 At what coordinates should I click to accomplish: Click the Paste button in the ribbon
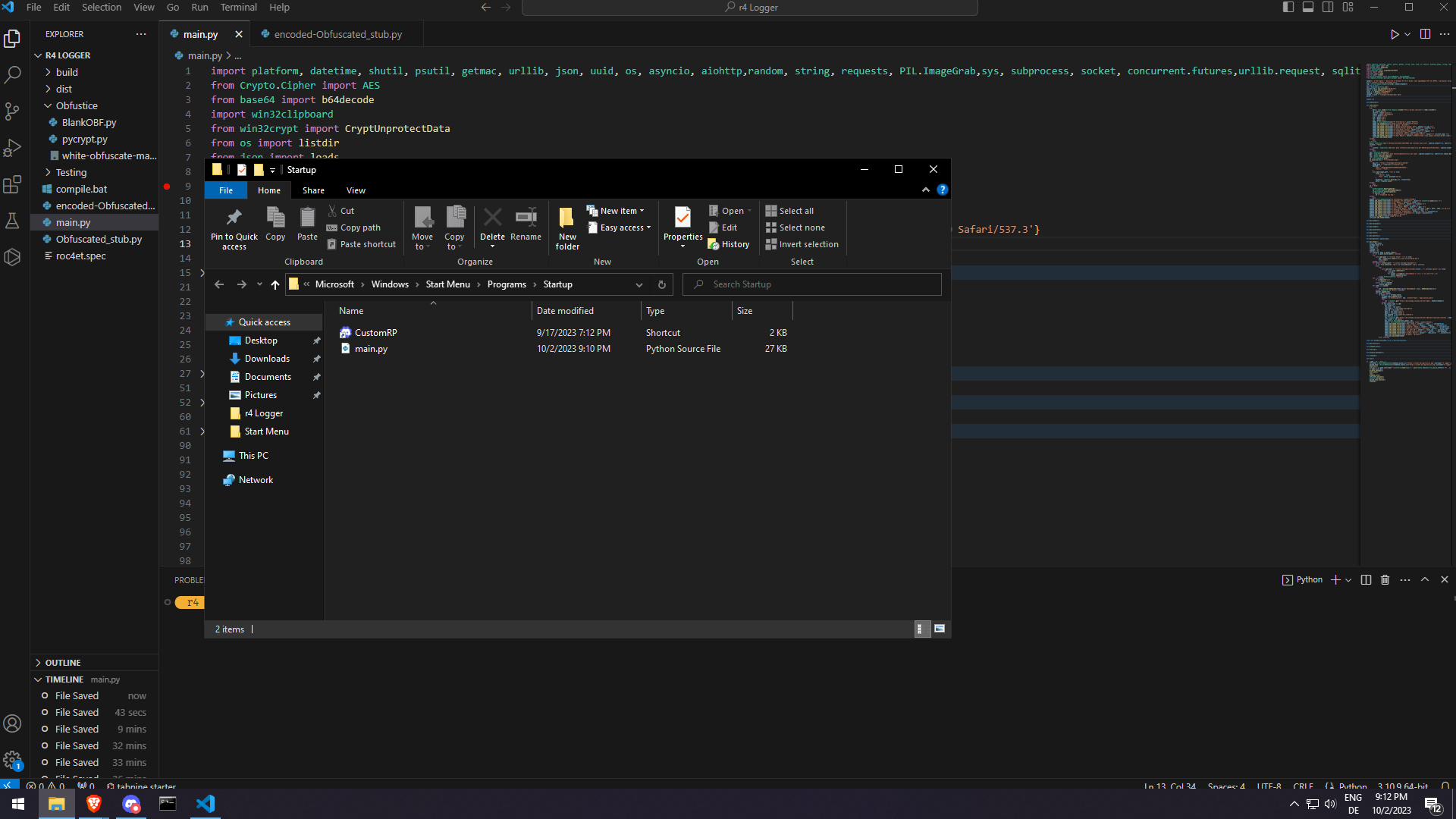pos(307,224)
